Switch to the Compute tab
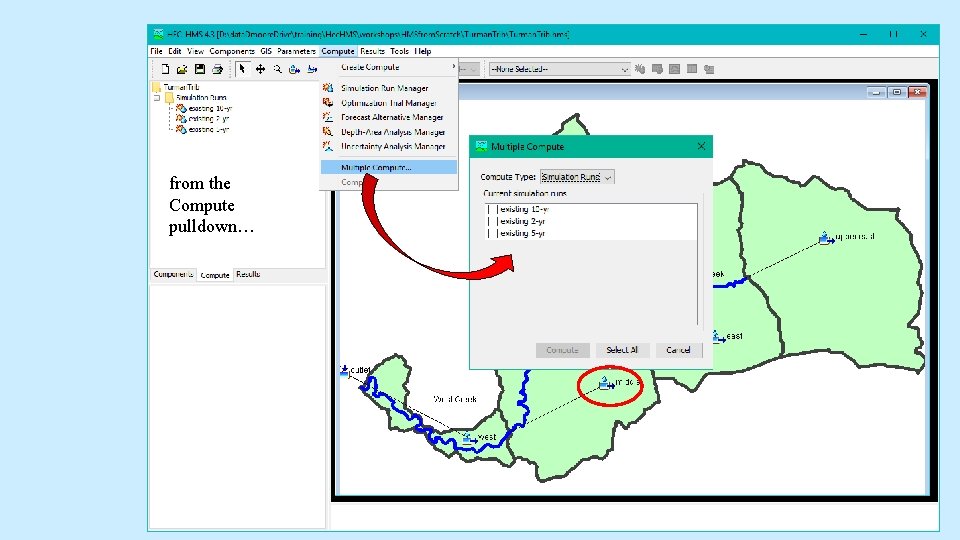960x540 pixels. (x=215, y=275)
